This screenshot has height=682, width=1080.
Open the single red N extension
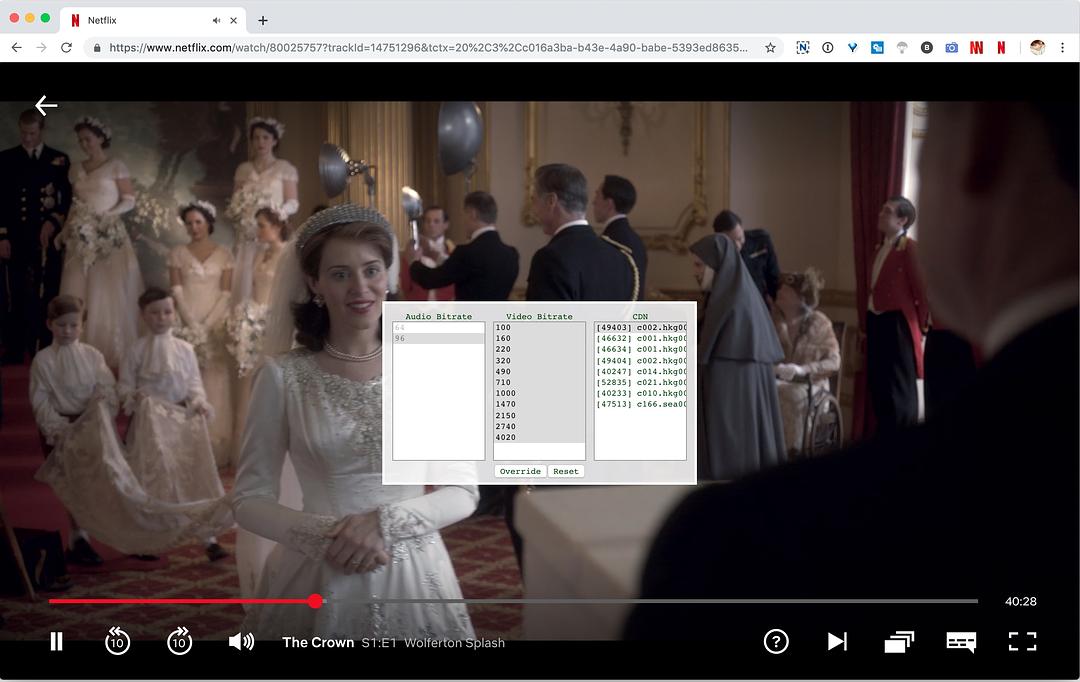tap(1001, 48)
